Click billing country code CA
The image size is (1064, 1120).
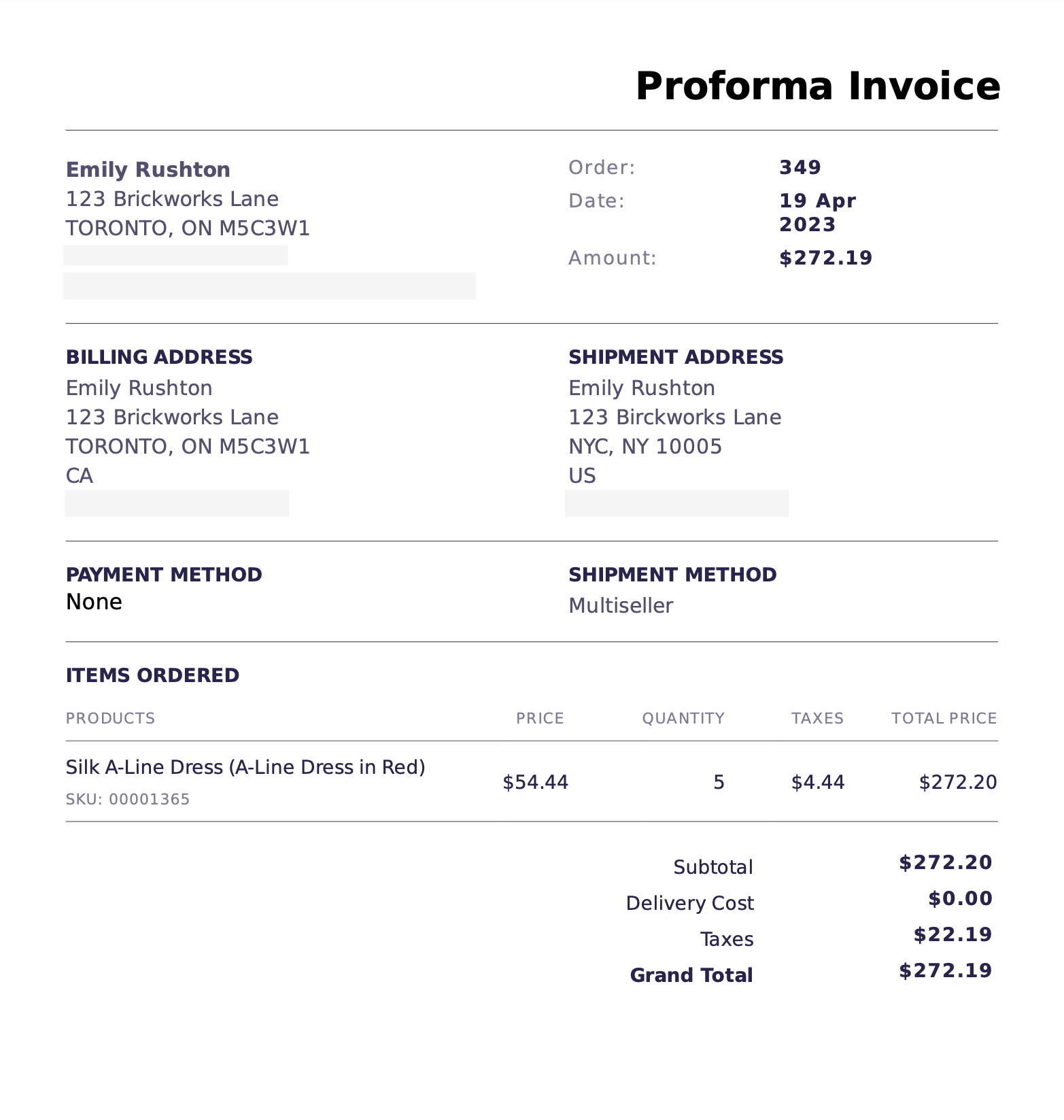(79, 475)
